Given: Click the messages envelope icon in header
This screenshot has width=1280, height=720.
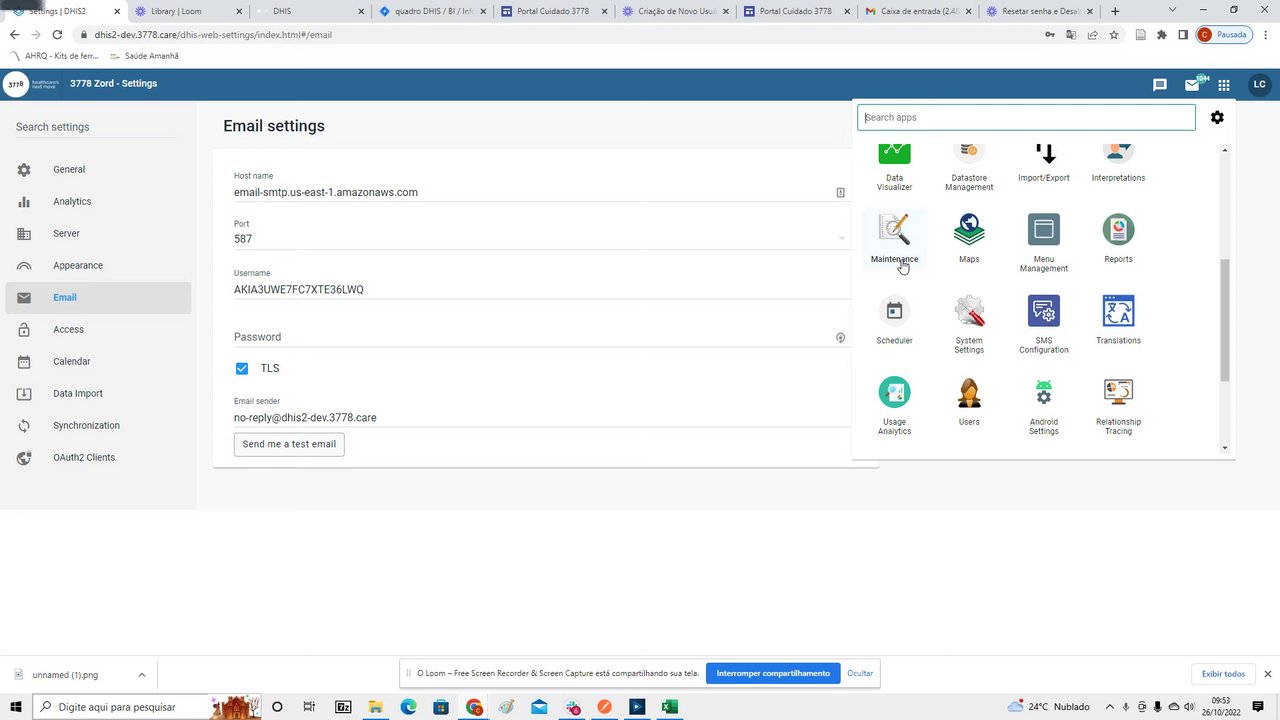Looking at the screenshot, I should [1192, 85].
